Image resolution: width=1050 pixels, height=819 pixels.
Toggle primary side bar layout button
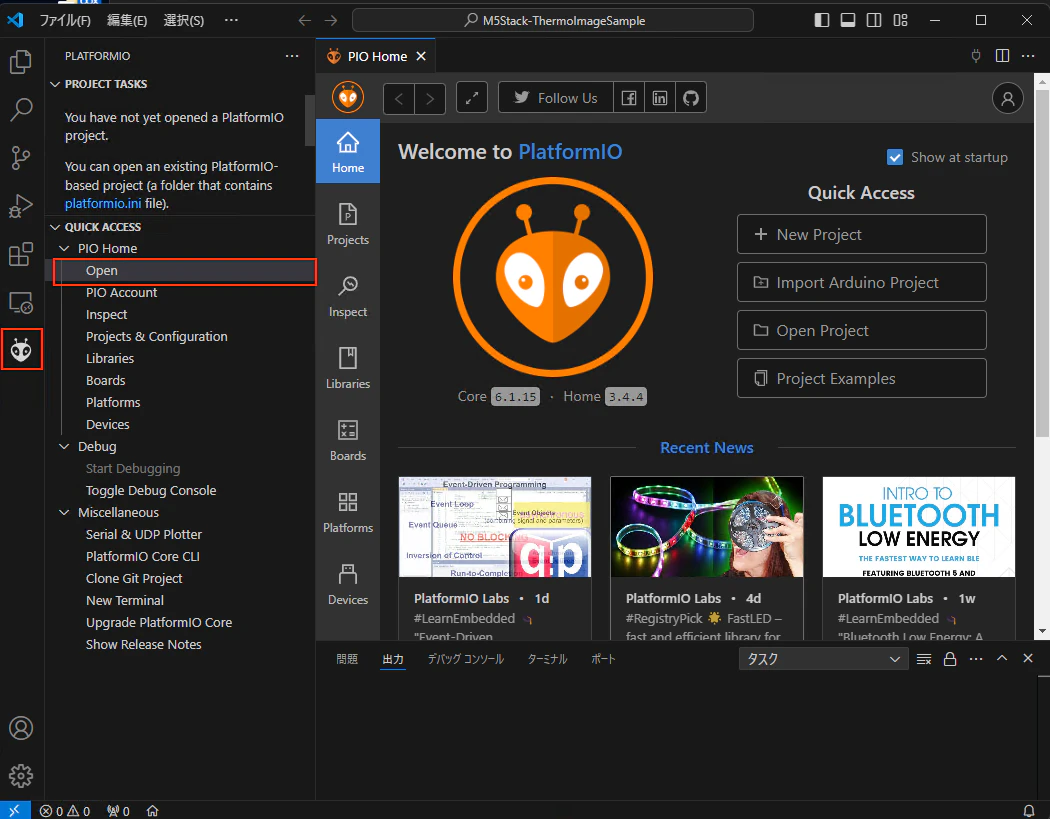click(822, 20)
